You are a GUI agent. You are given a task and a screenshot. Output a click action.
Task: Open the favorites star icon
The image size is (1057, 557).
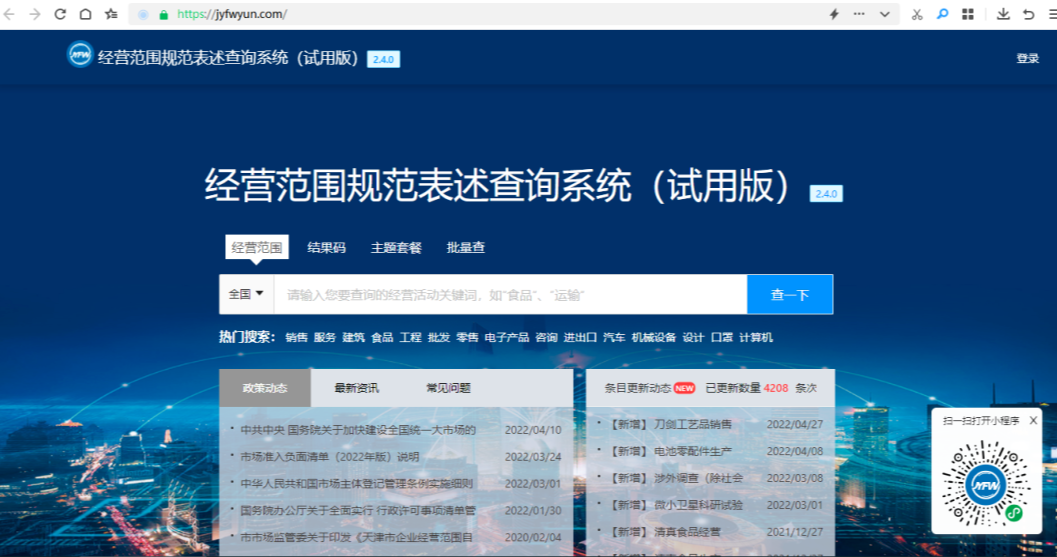[111, 14]
